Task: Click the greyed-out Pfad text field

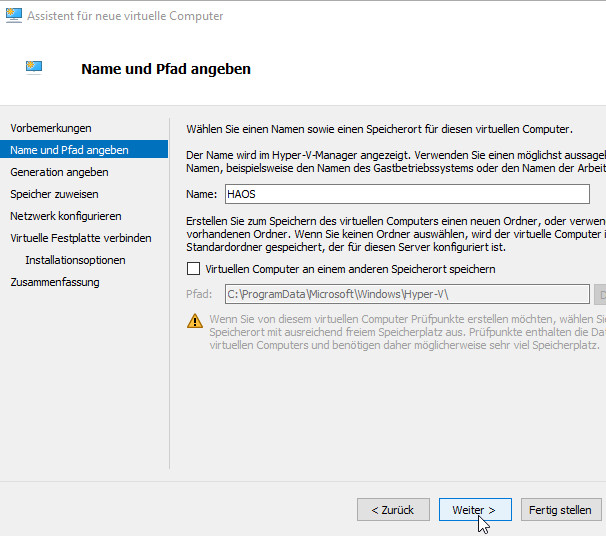Action: point(406,294)
